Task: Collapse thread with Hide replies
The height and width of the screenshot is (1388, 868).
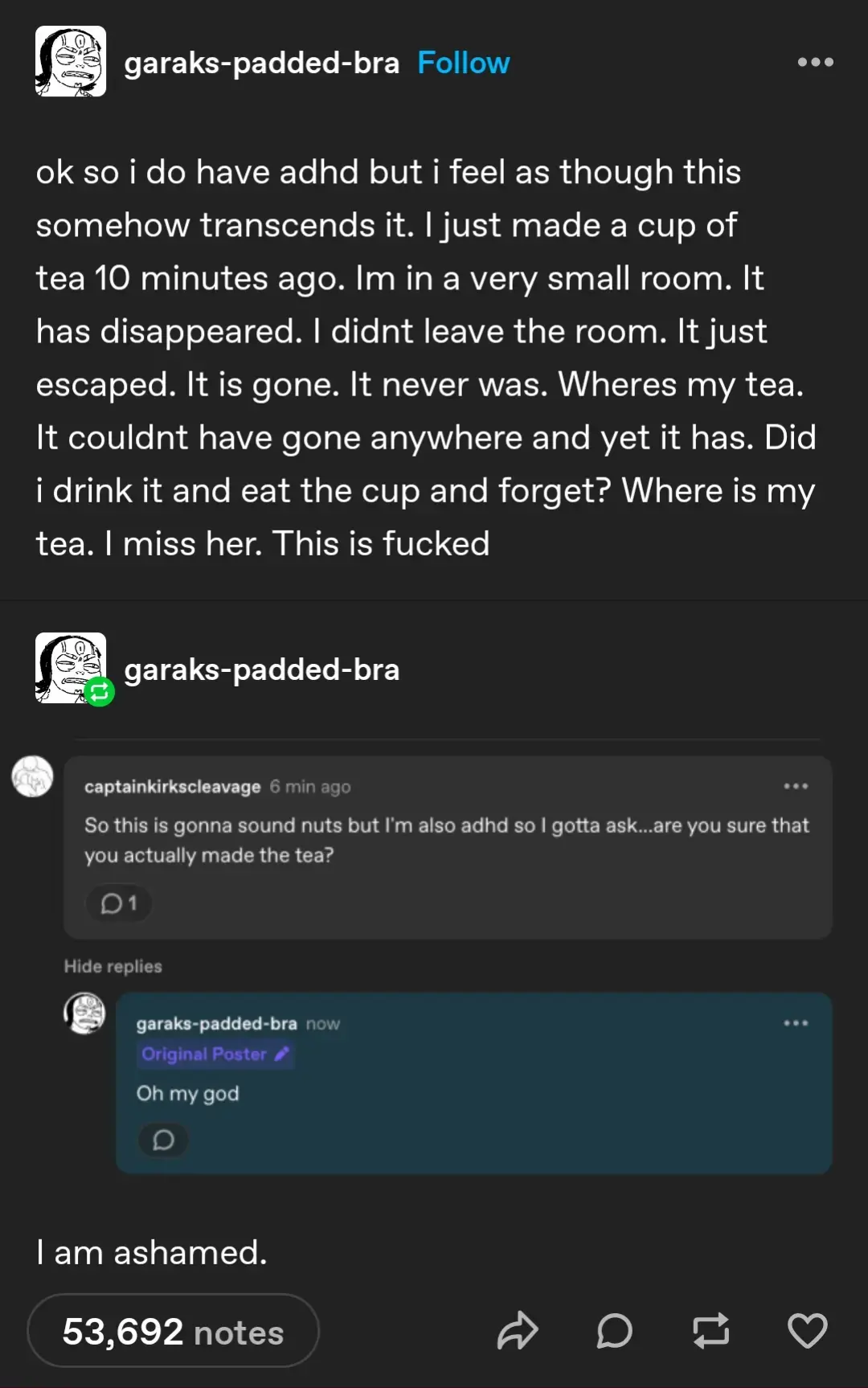Action: tap(113, 966)
